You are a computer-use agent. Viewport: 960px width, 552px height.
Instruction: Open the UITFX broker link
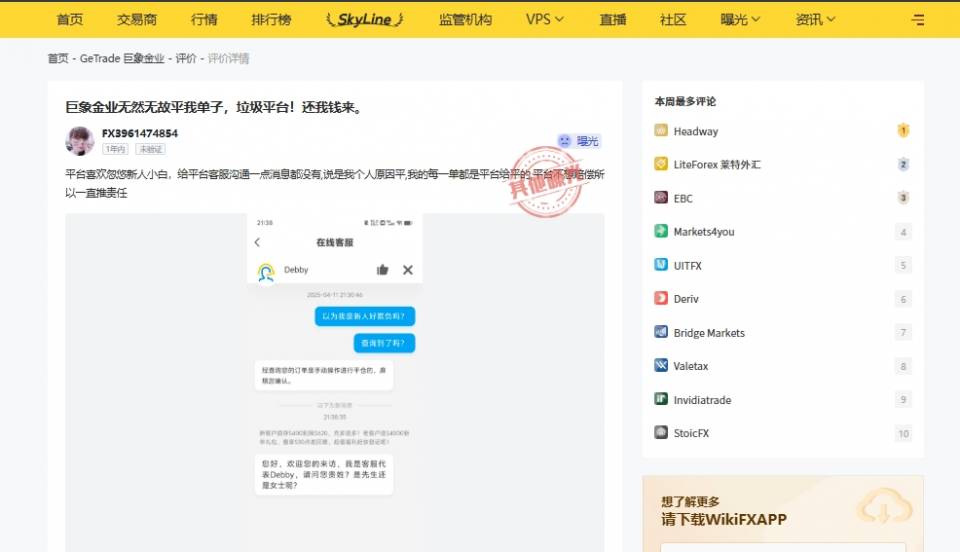click(x=687, y=266)
